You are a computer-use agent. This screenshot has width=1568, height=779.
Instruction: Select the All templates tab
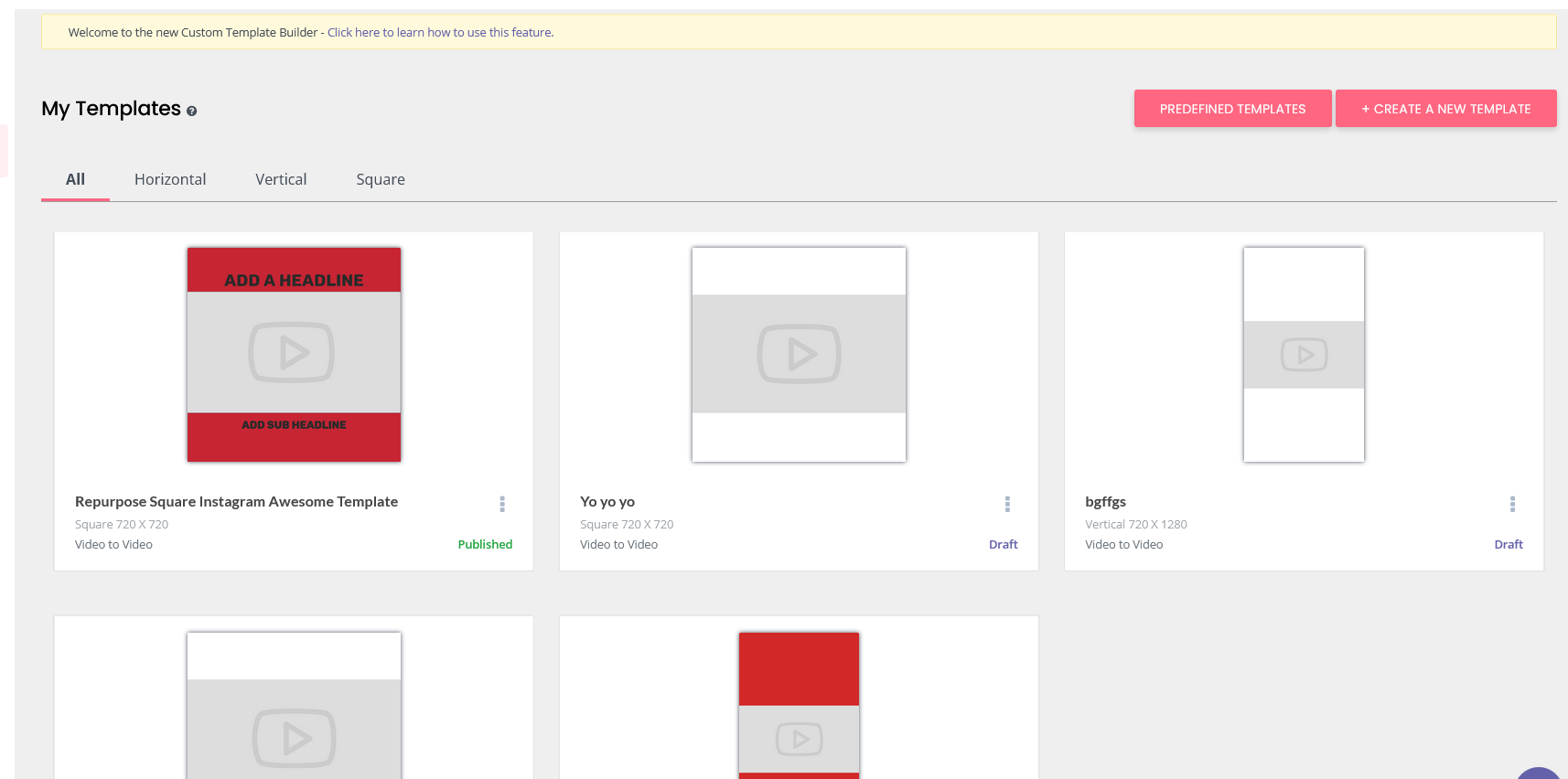pos(75,179)
